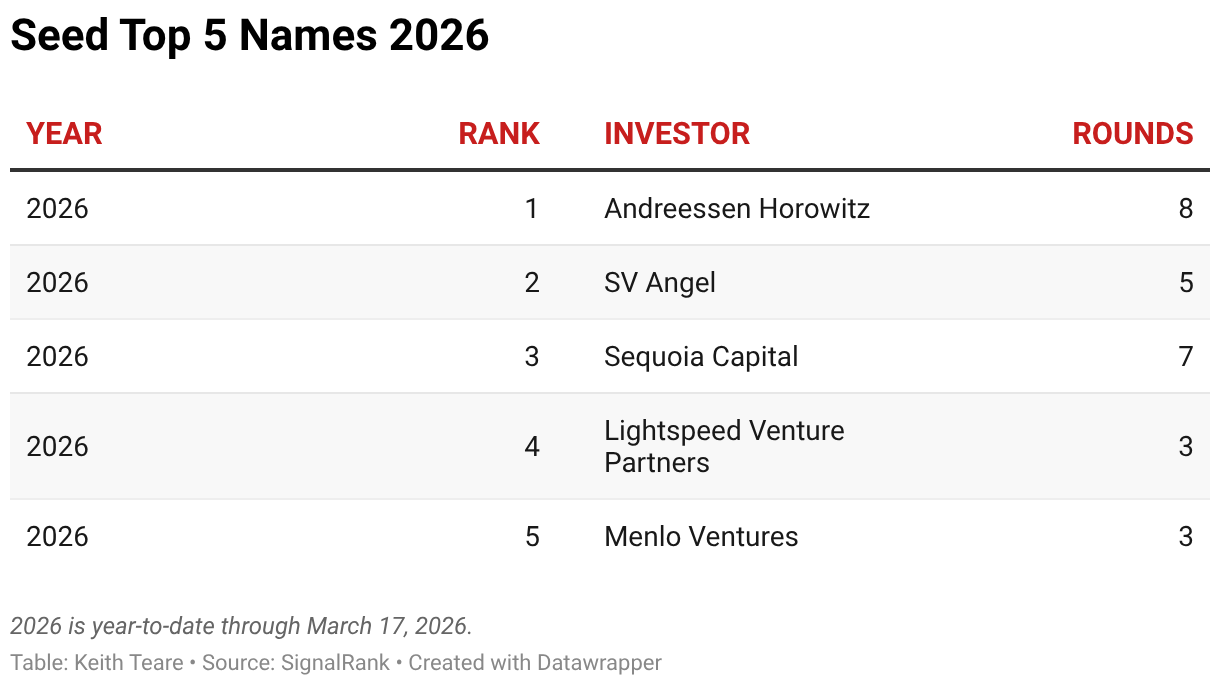Click the Seed Top 5 Names 2026 title

(250, 36)
